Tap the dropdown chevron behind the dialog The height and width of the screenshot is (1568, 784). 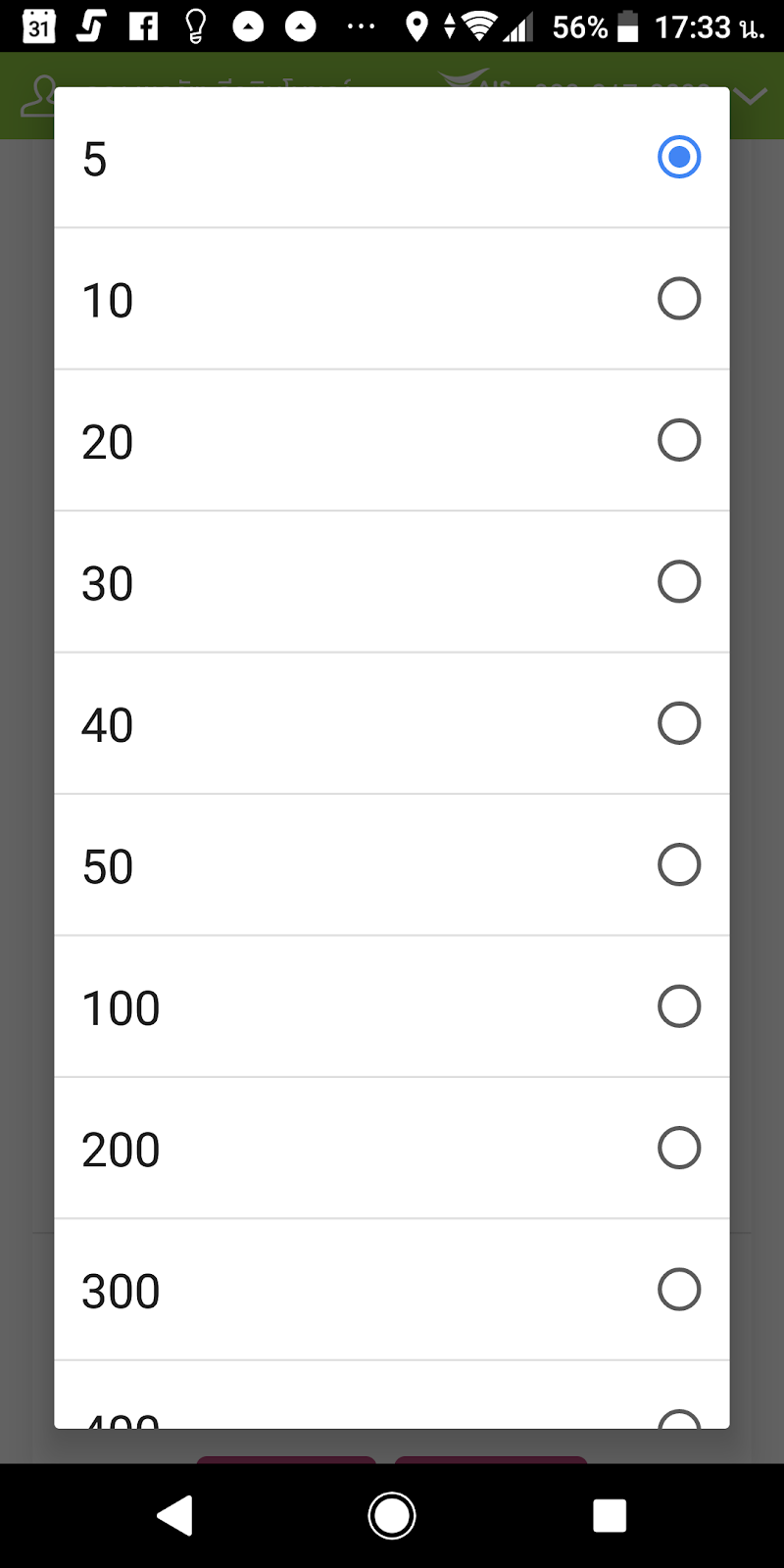click(x=751, y=96)
